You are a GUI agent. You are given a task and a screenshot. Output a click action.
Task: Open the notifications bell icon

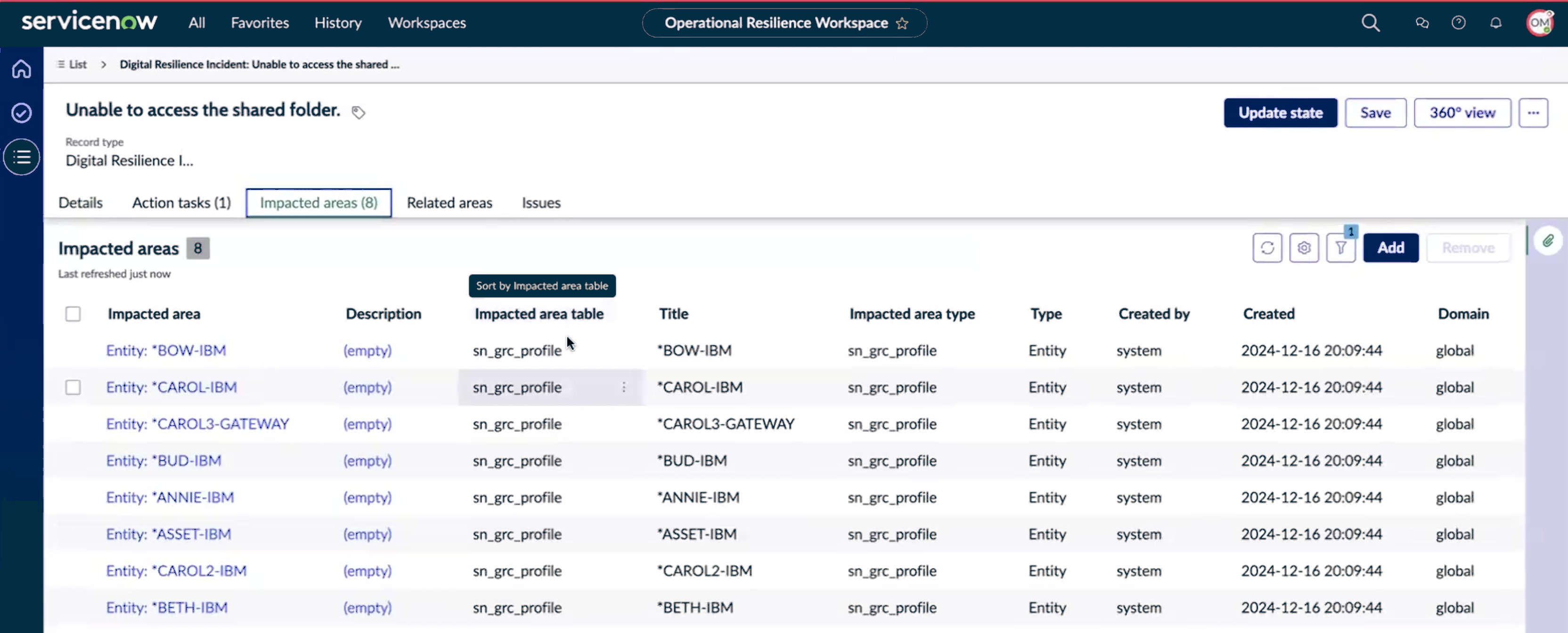[x=1495, y=23]
